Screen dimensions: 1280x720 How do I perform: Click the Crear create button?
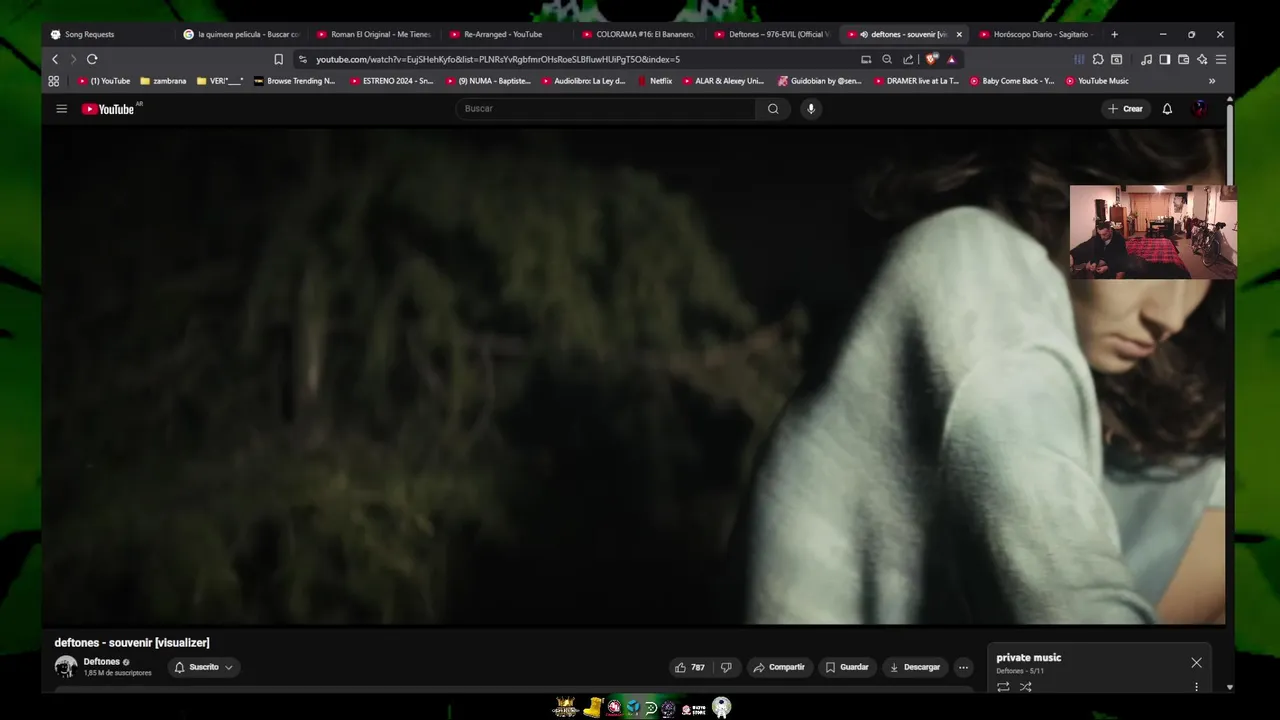[x=1125, y=109]
